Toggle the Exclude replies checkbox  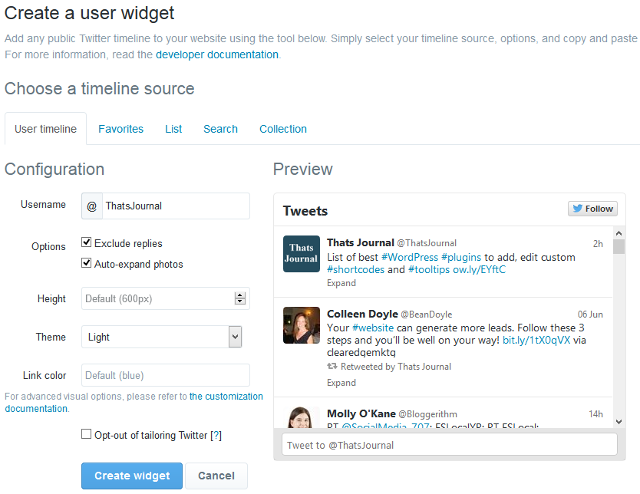tap(87, 243)
